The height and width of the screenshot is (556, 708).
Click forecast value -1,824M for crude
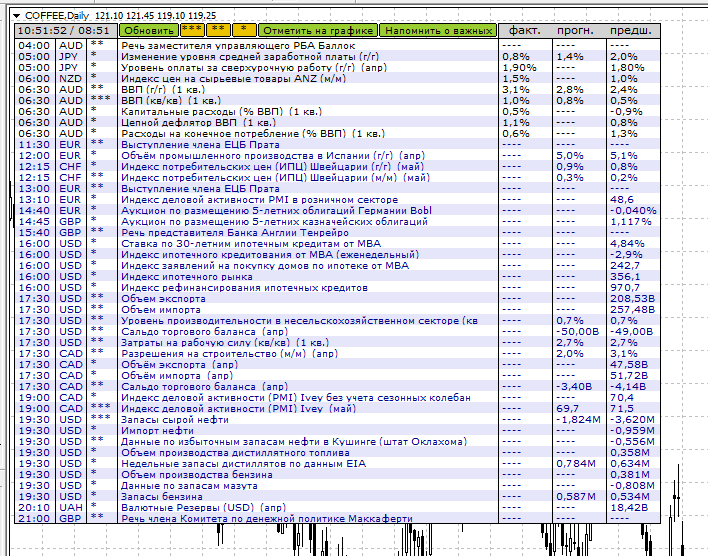[x=578, y=420]
